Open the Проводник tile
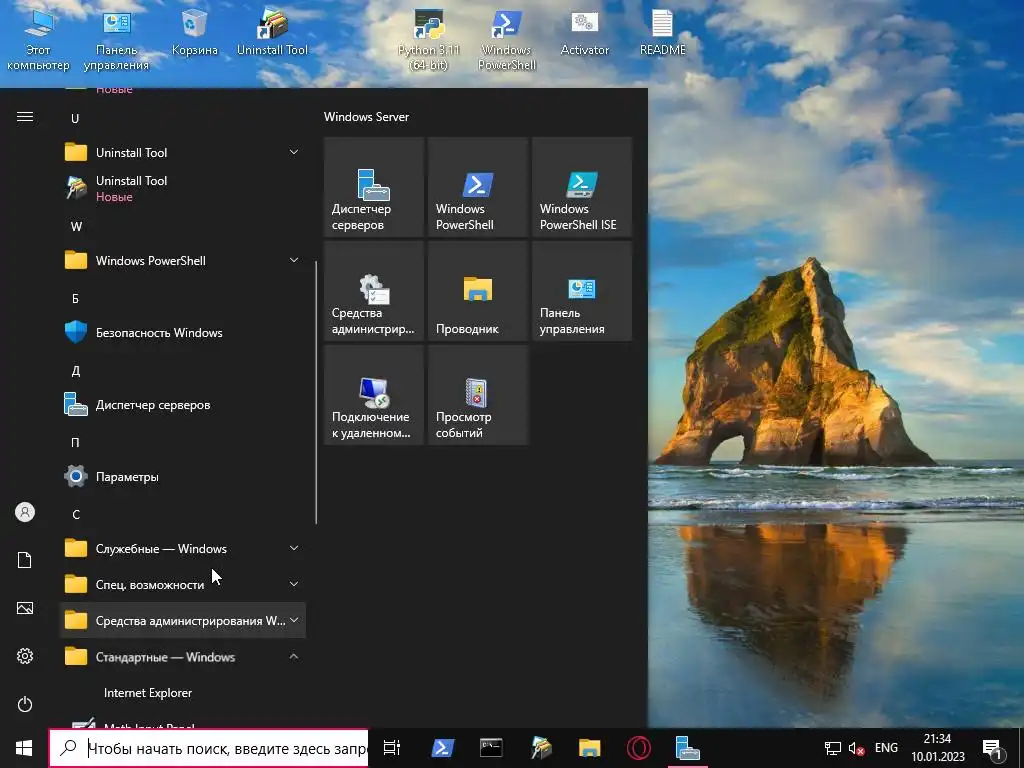The image size is (1024, 768). 477,291
